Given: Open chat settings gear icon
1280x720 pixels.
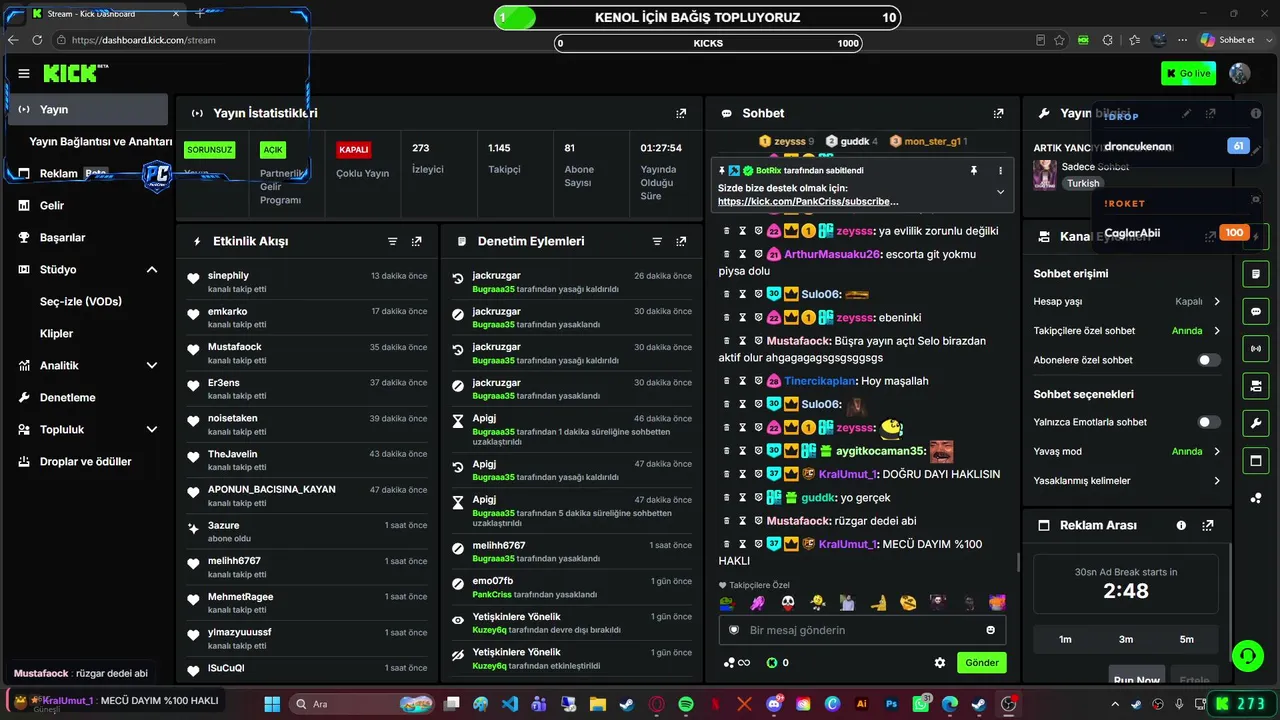Looking at the screenshot, I should click(x=940, y=662).
